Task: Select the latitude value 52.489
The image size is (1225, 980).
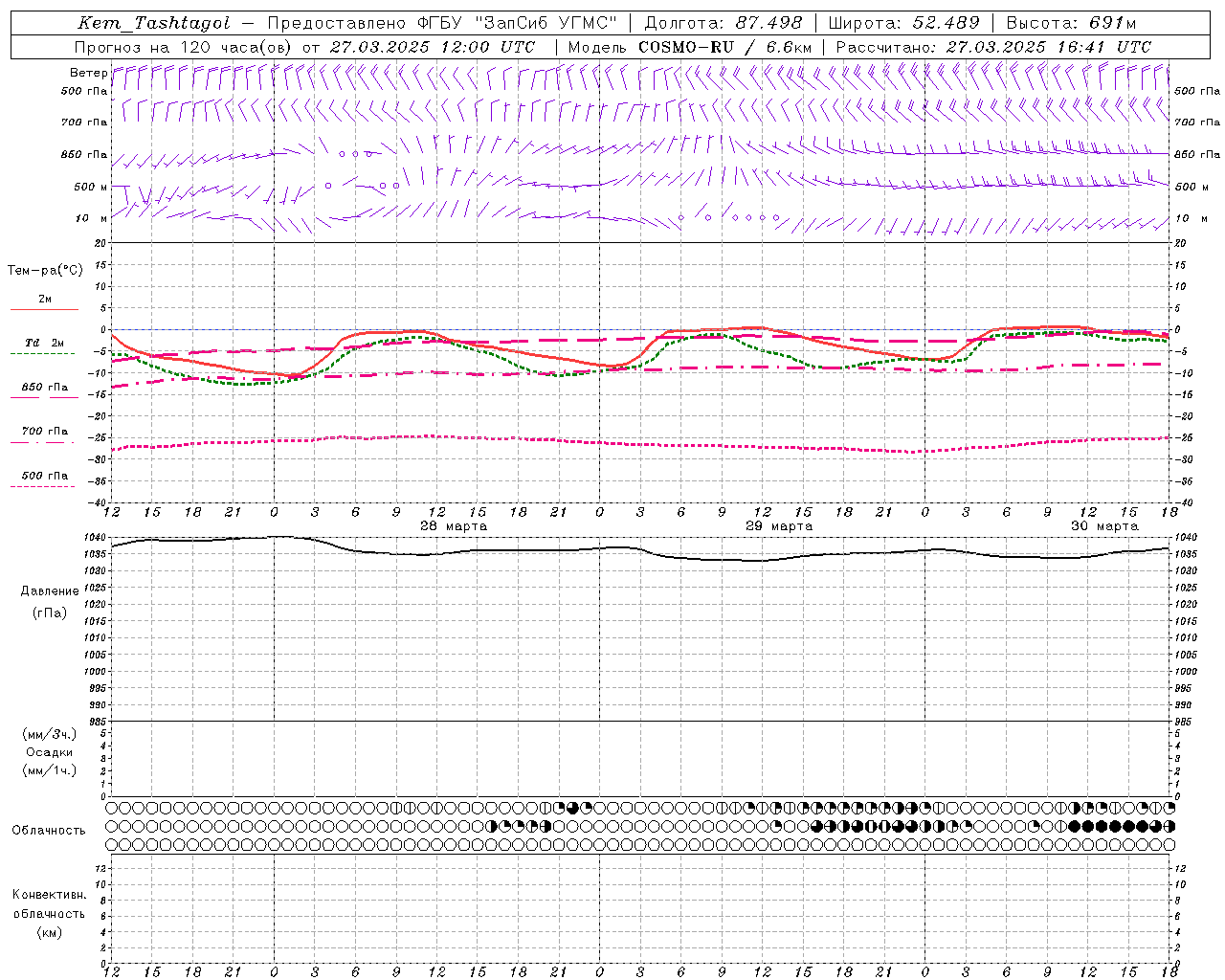Action: [x=946, y=23]
